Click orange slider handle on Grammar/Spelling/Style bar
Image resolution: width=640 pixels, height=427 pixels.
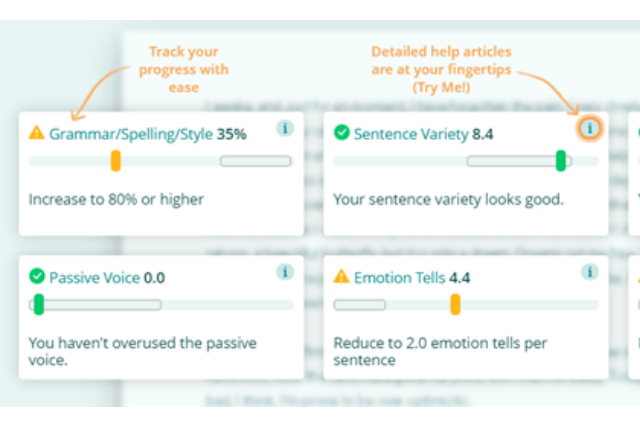click(x=116, y=160)
